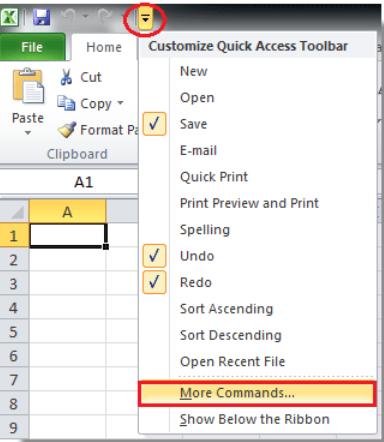Viewport: 384px width, 442px height.
Task: Enable E-mail in Quick Access menu
Action: [257, 150]
